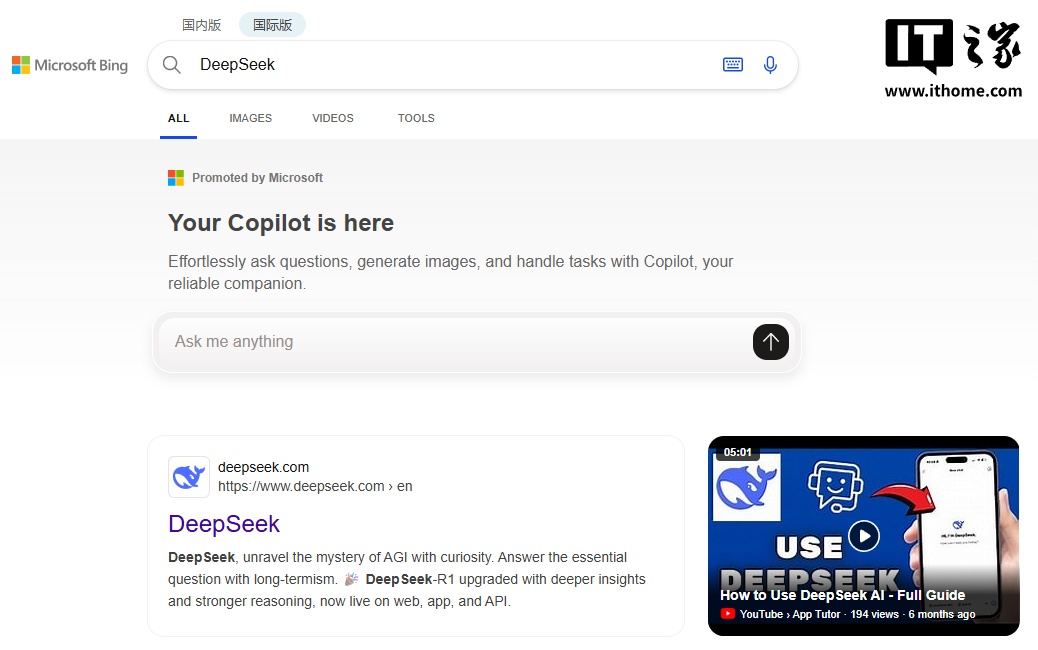Select the ALL results tab
Image resolution: width=1038 pixels, height=650 pixels.
coord(178,118)
